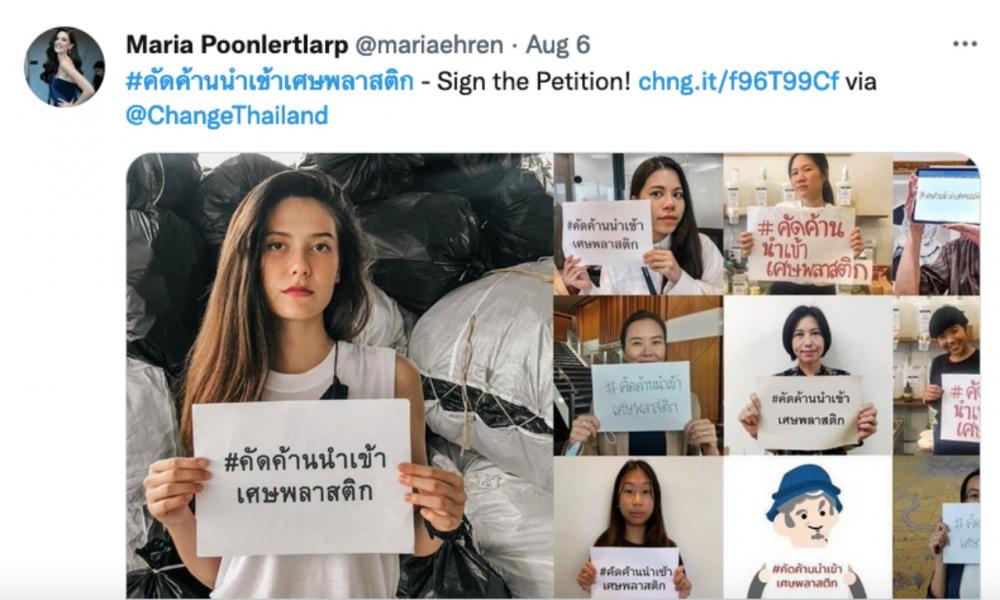Click the white hashtag sign in large photo
This screenshot has width=1000, height=600.
pyautogui.click(x=304, y=476)
